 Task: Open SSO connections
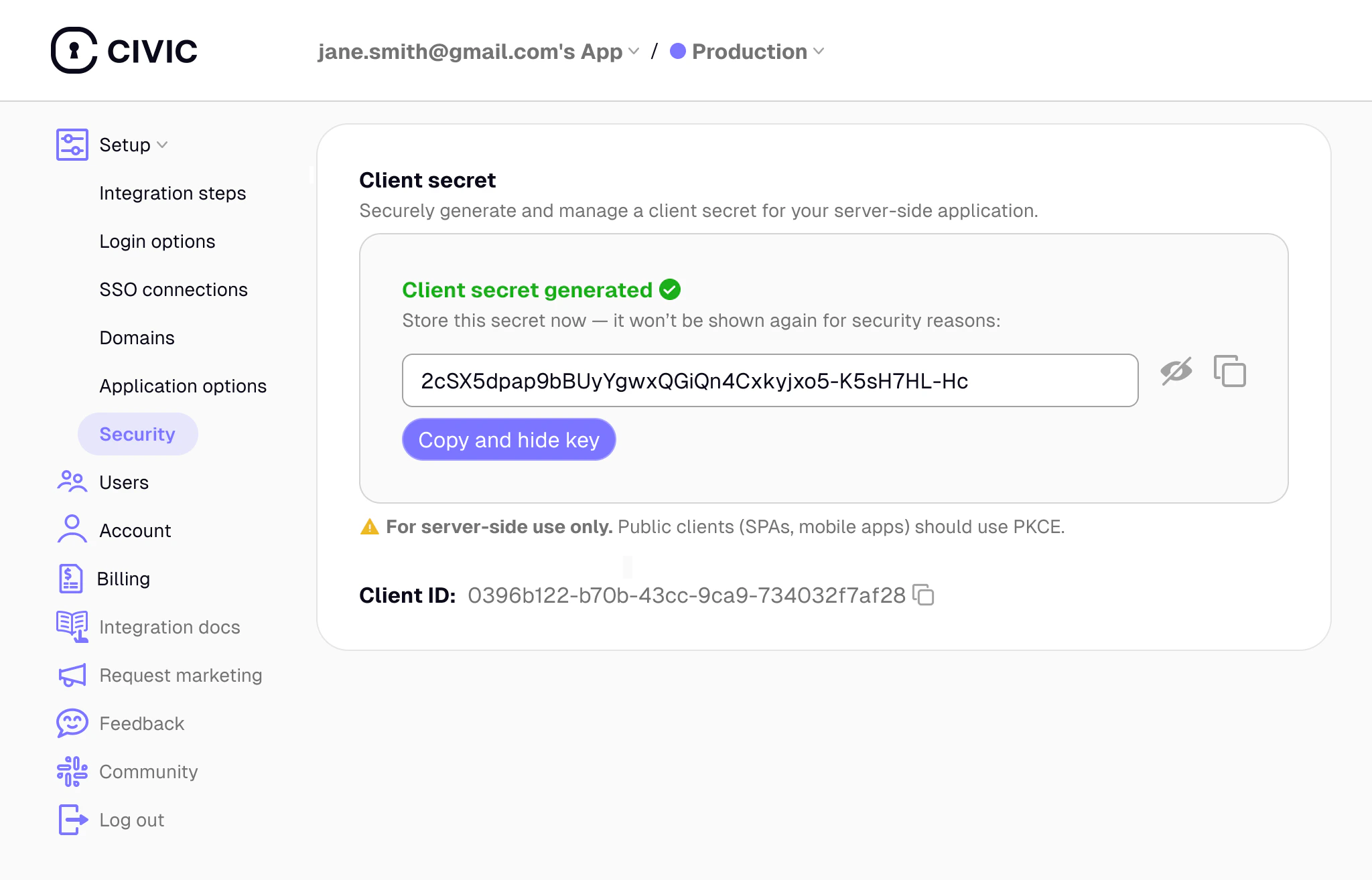[174, 289]
